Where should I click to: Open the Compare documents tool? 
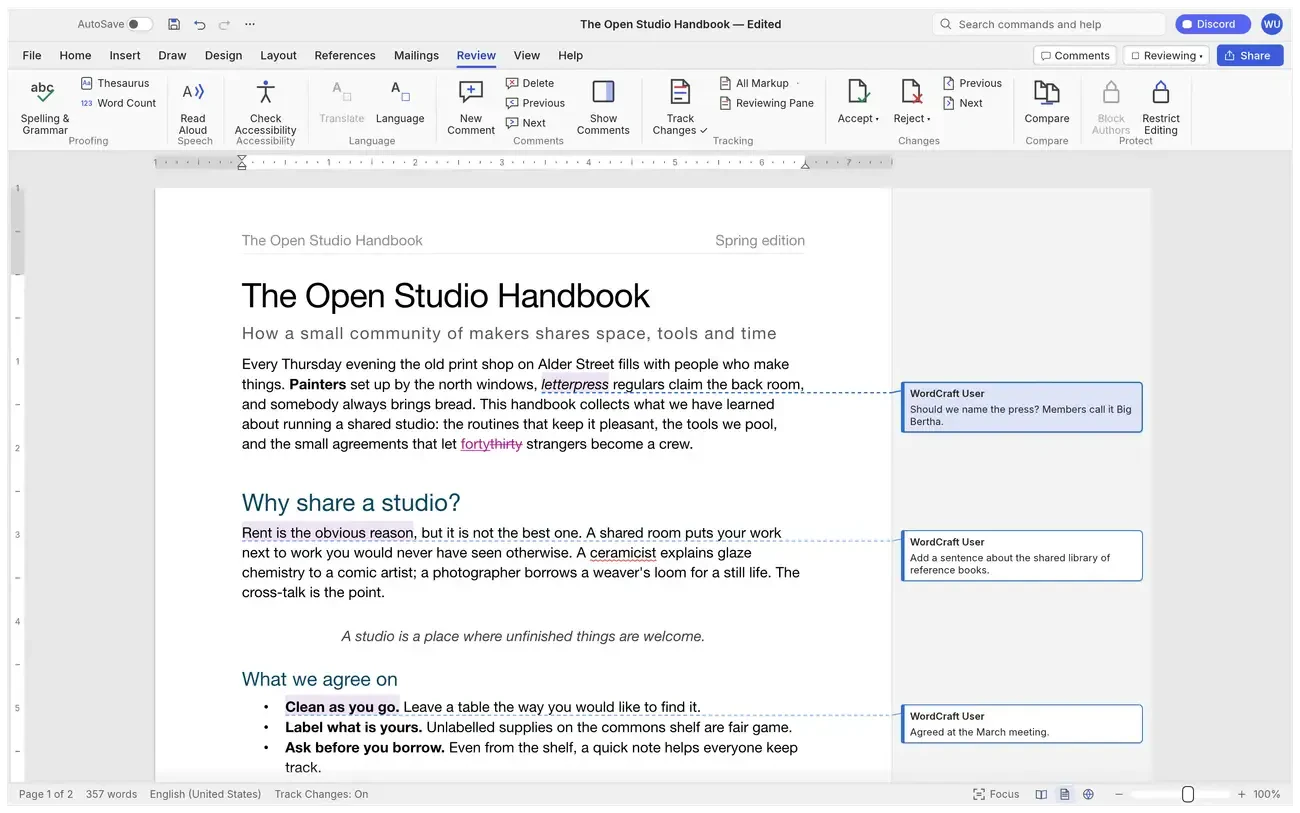click(1047, 106)
